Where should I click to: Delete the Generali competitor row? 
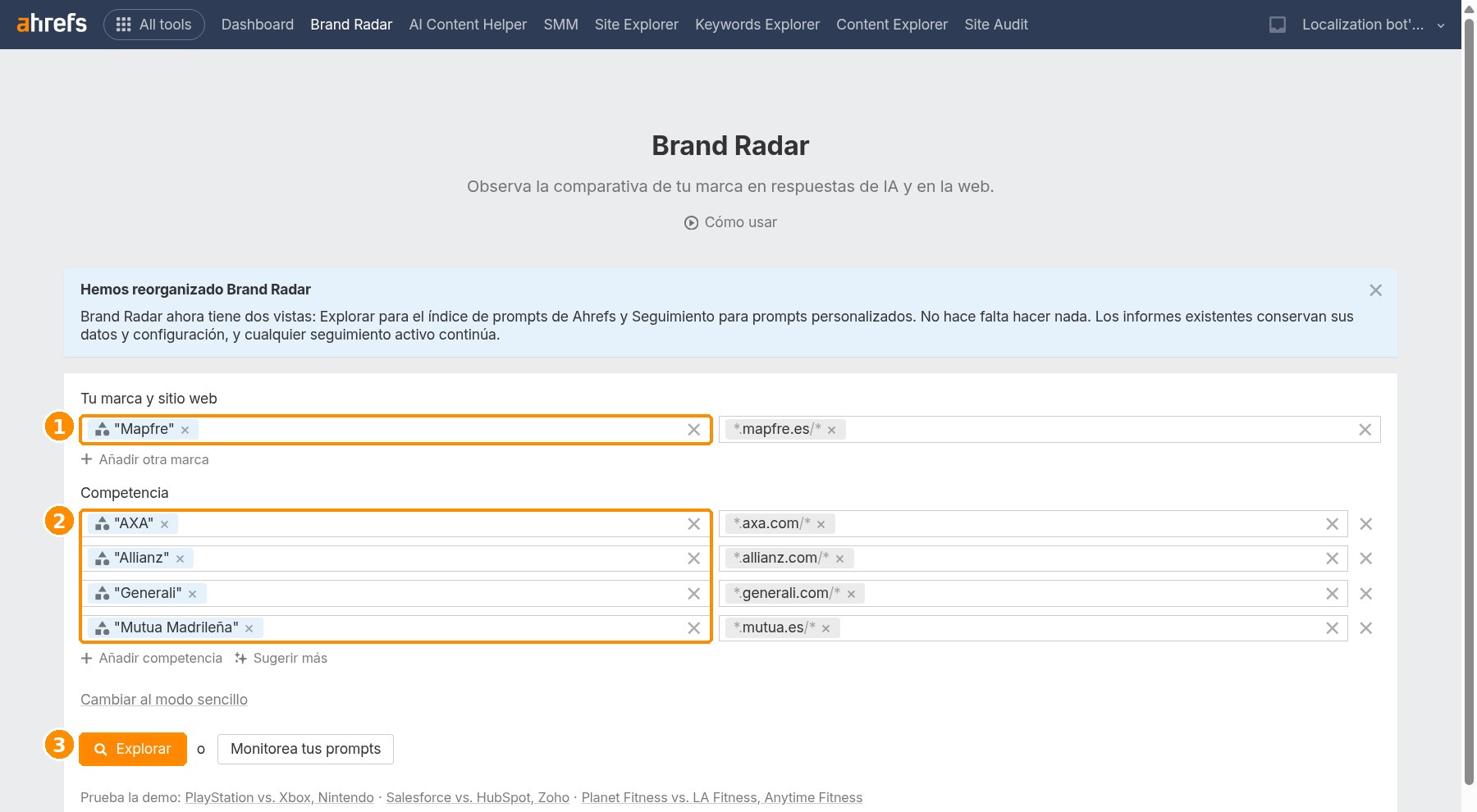(x=1366, y=594)
